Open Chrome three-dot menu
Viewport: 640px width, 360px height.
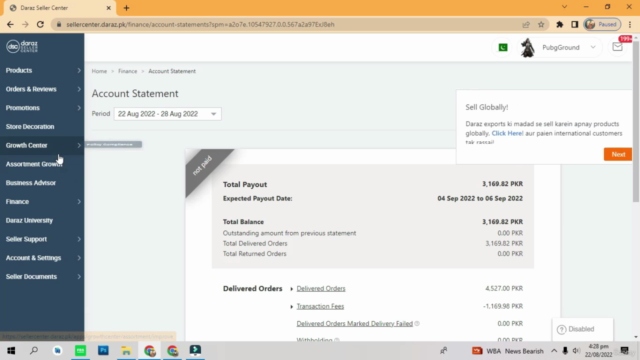pos(630,24)
